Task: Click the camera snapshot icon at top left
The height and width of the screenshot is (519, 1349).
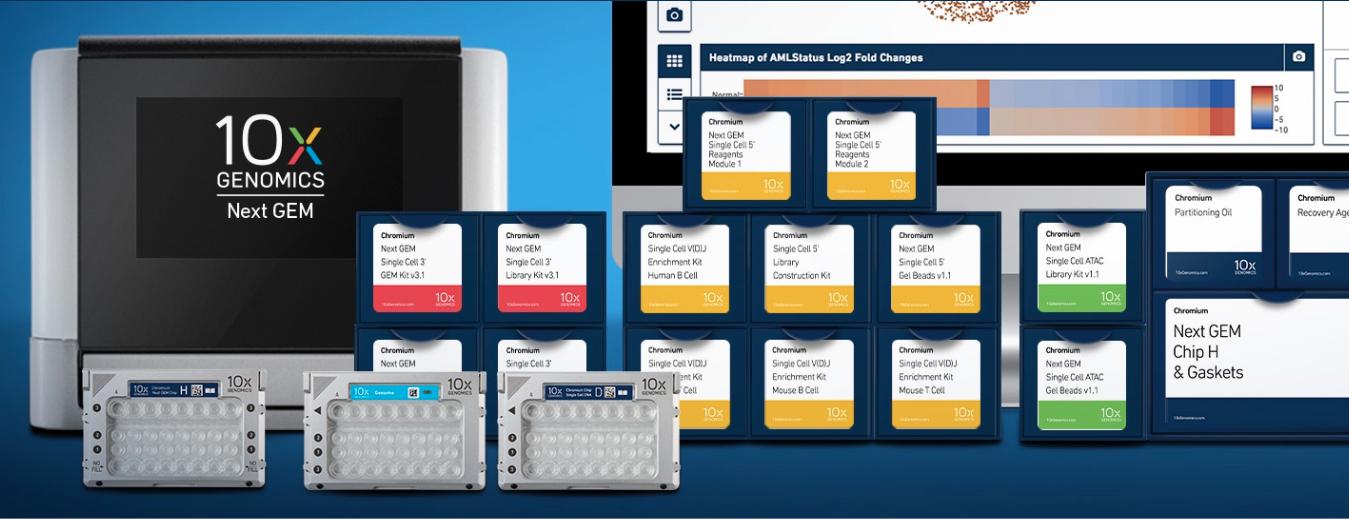Action: point(674,14)
